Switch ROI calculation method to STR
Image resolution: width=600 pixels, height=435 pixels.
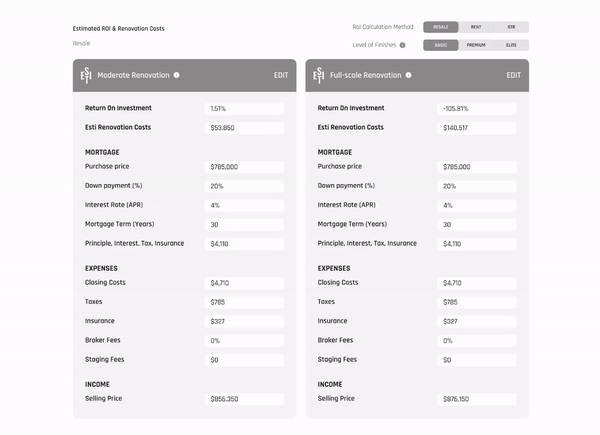pos(511,27)
